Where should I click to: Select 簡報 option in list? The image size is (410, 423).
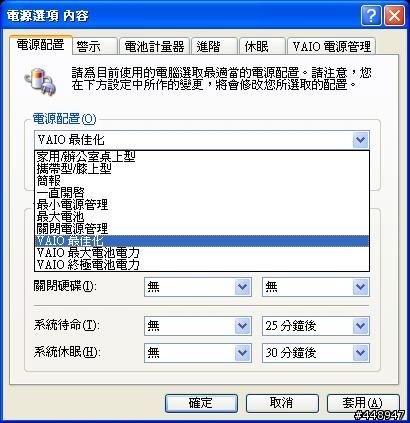[x=202, y=181]
